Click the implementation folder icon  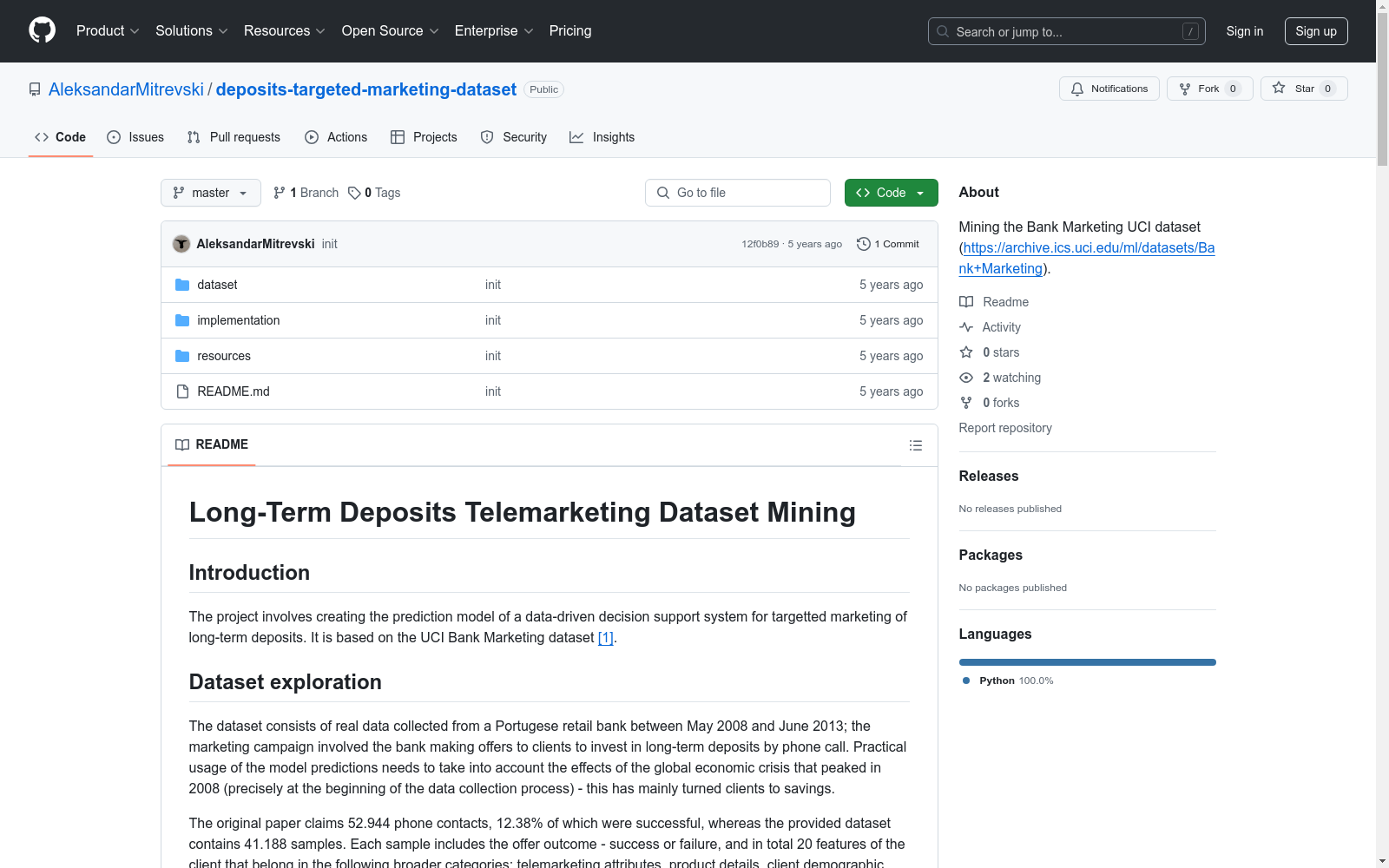[182, 320]
